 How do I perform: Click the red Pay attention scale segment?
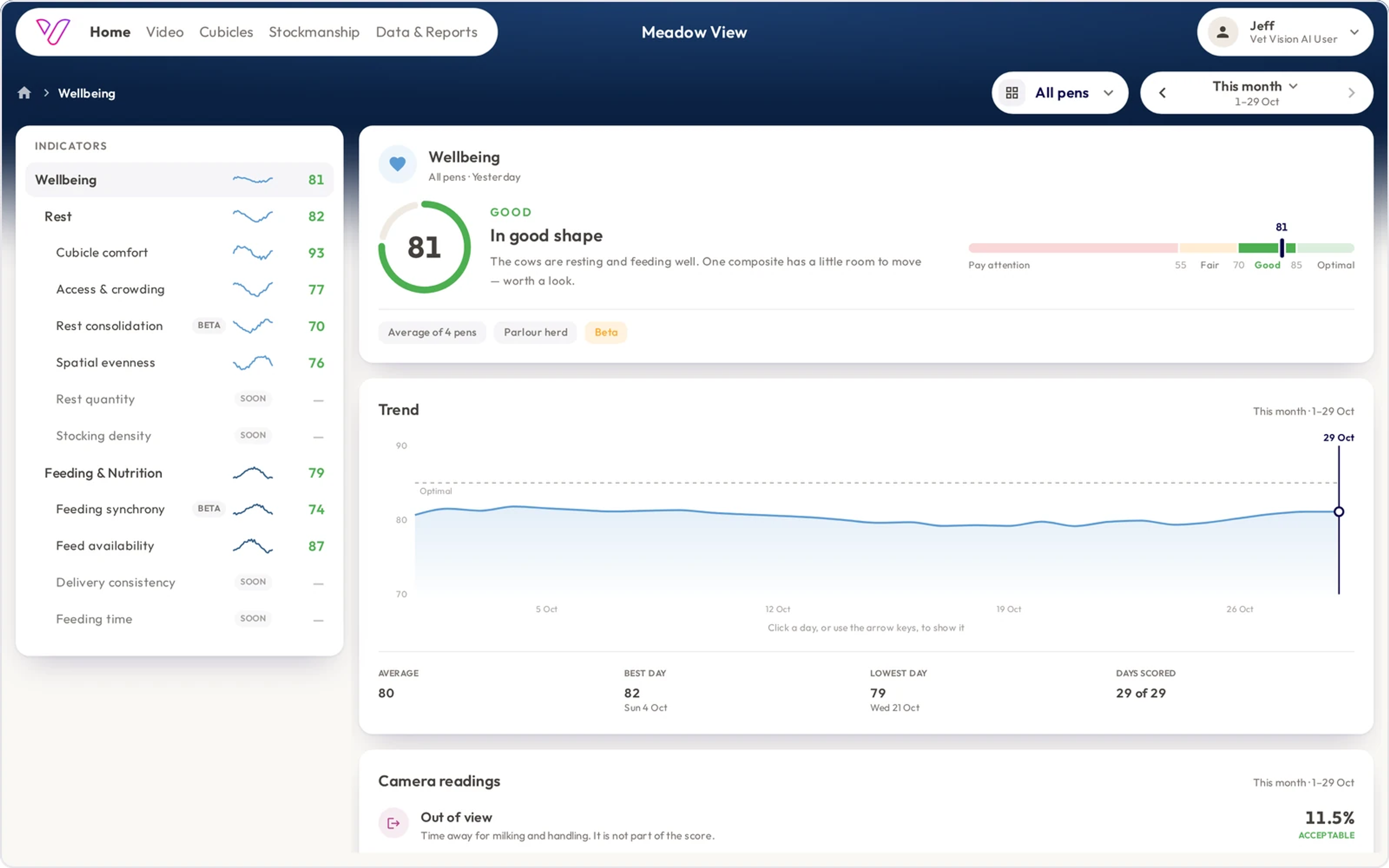[1073, 248]
